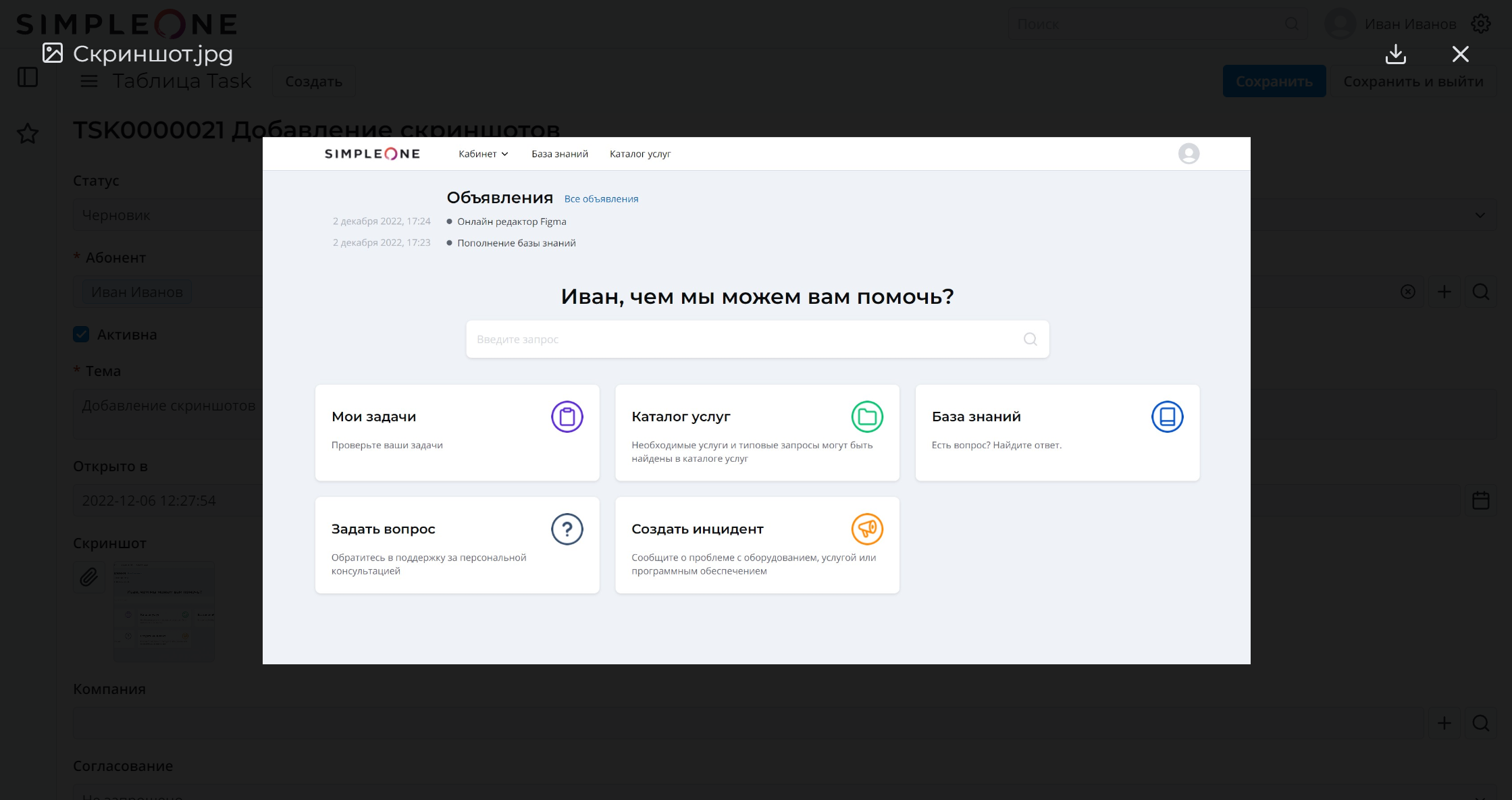
Task: Open the hamburger menu near Таблица Task
Action: coord(89,82)
